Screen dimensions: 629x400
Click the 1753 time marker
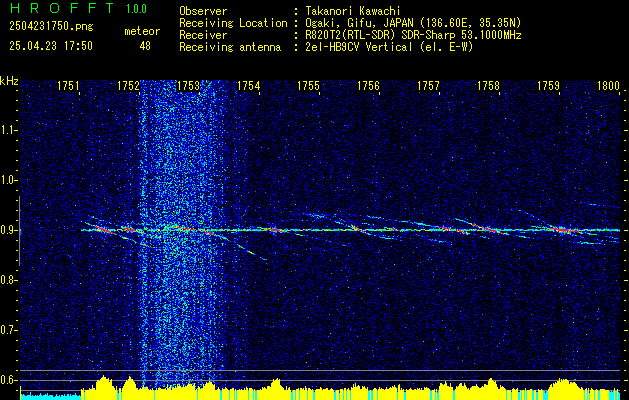tap(188, 85)
